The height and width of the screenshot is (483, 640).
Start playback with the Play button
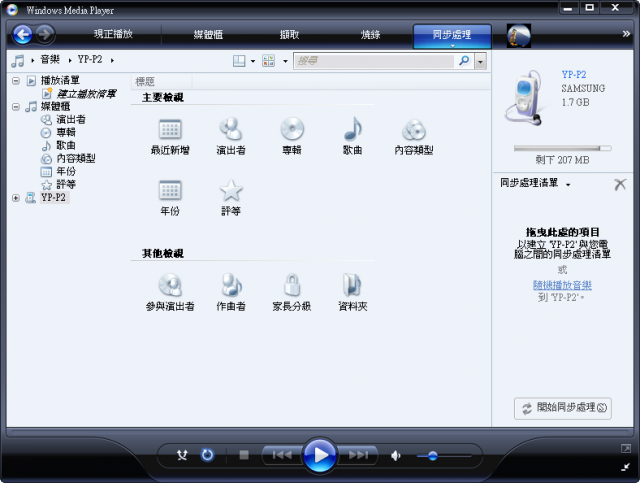point(320,455)
